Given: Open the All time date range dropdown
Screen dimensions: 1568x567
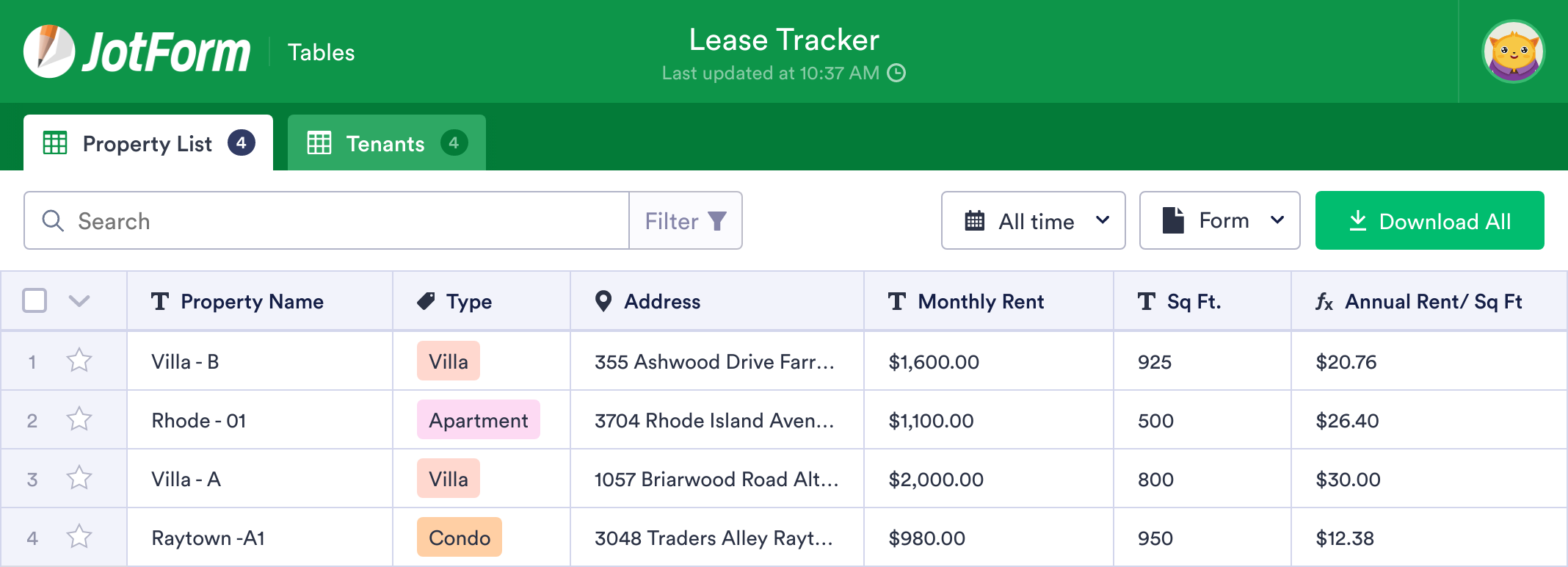Looking at the screenshot, I should (1033, 220).
